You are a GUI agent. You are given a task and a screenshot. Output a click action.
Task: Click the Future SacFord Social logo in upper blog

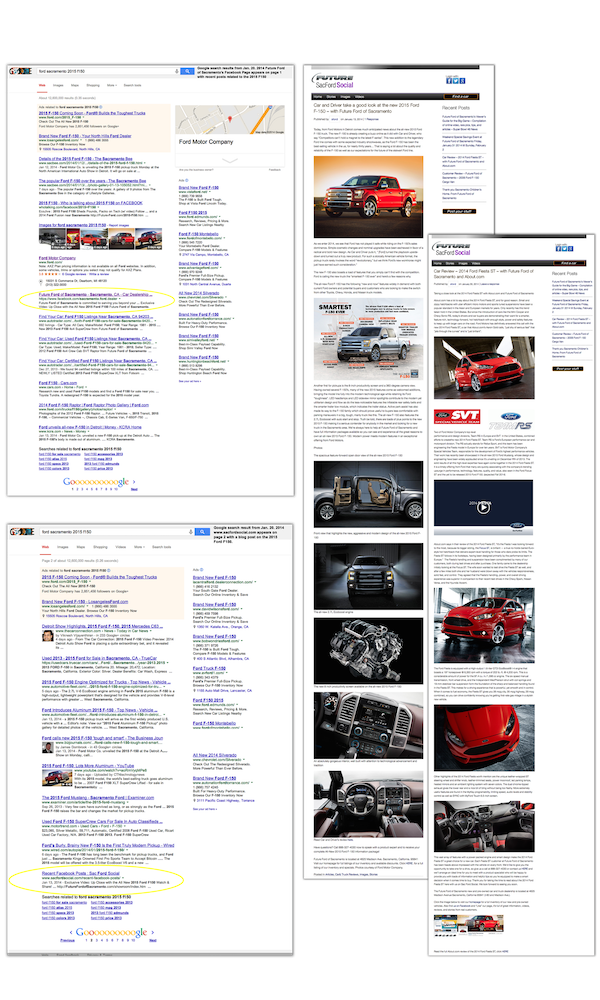(x=333, y=80)
